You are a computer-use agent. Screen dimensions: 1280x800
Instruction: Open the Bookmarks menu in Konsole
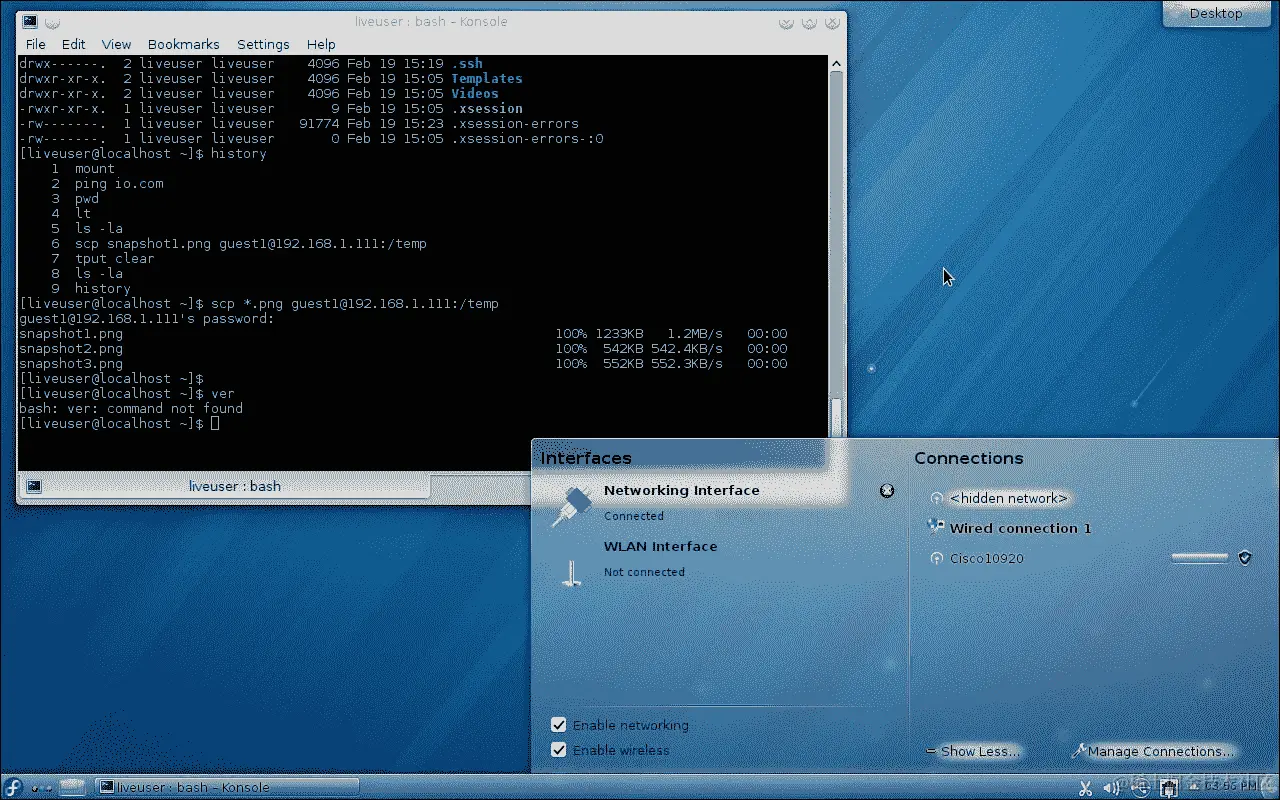point(183,44)
